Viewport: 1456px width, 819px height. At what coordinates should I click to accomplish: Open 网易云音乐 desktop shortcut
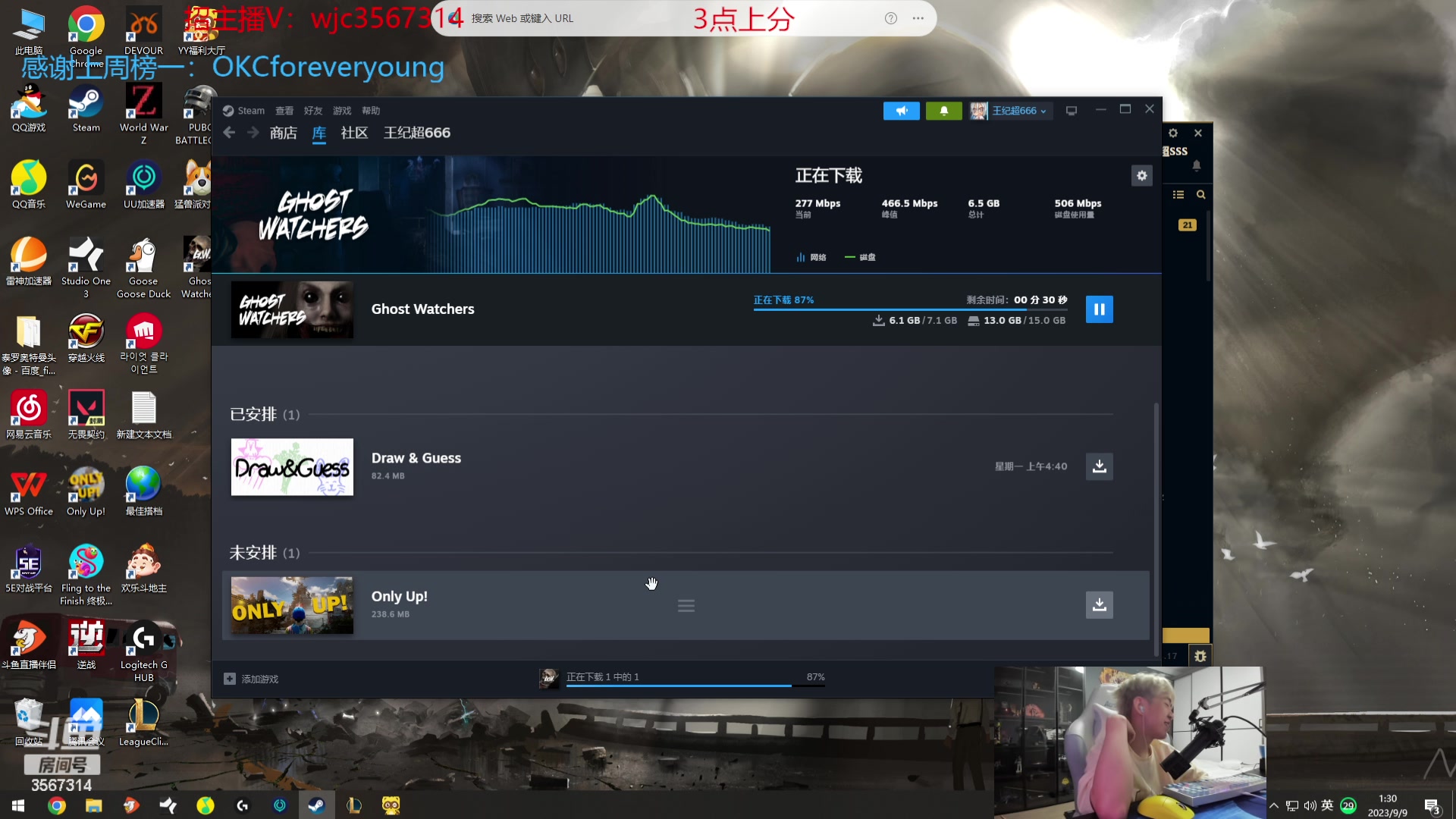(x=29, y=414)
